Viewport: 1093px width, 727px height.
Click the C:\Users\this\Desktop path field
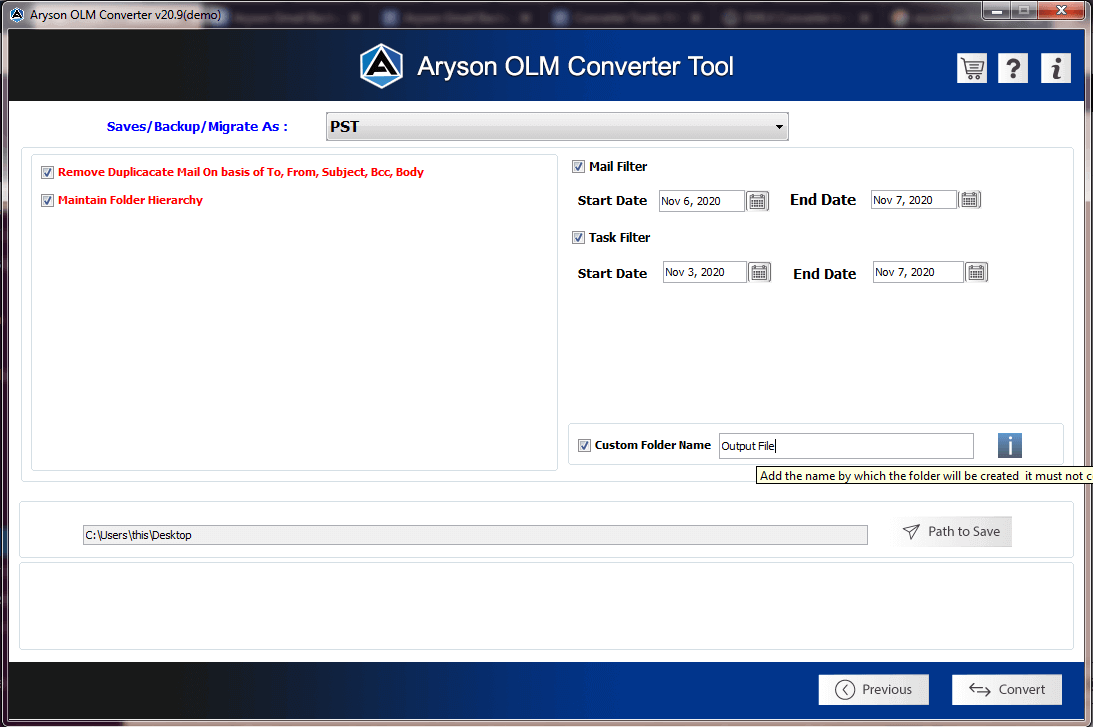pos(475,535)
